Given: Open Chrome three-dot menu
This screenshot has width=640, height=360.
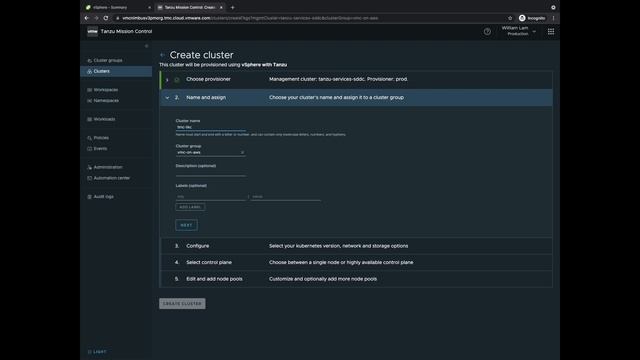Looking at the screenshot, I should click(x=553, y=18).
